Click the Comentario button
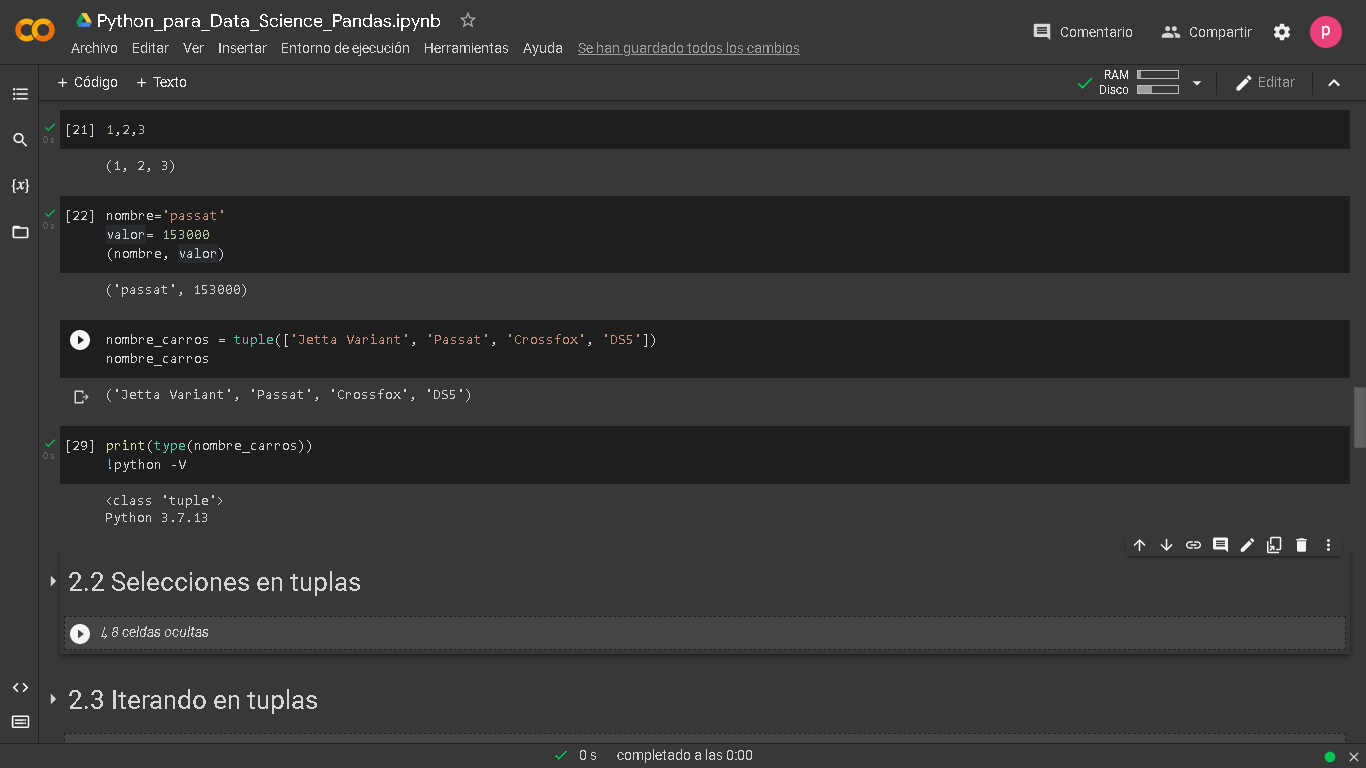Screen dimensions: 1366x768 [1083, 32]
